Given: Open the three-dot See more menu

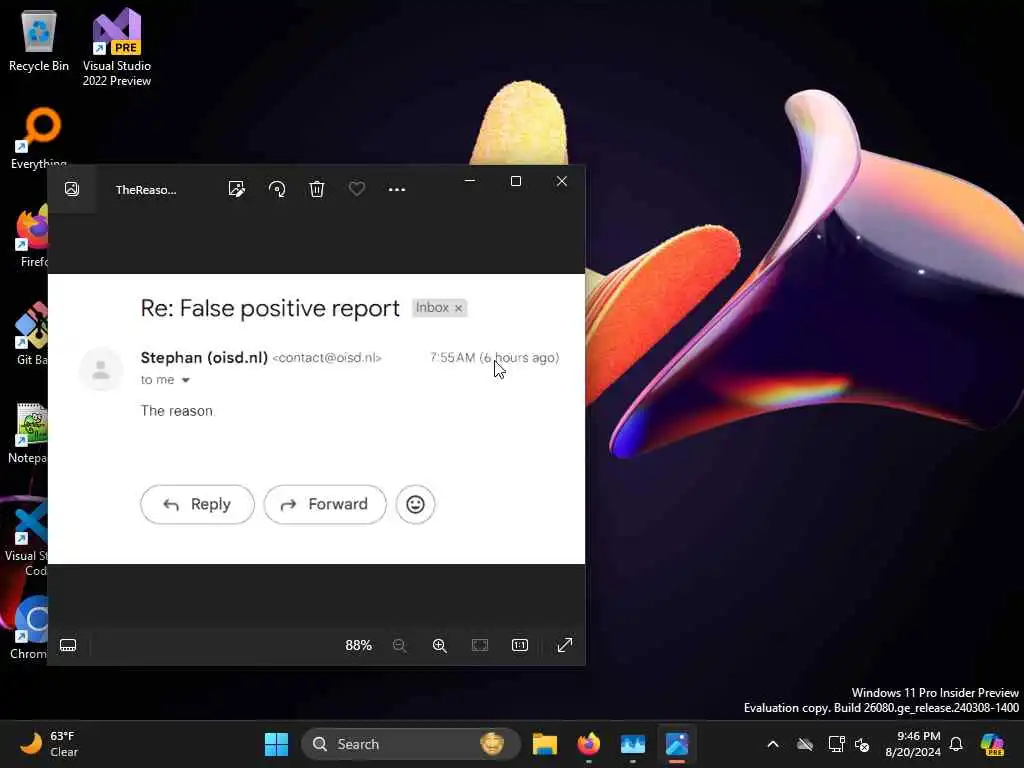Looking at the screenshot, I should coord(397,189).
